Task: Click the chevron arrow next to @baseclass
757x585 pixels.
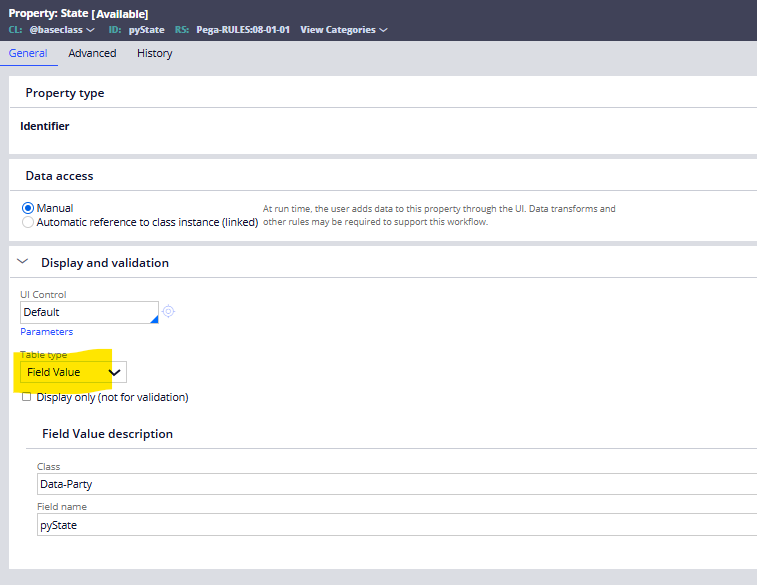Action: click(91, 30)
